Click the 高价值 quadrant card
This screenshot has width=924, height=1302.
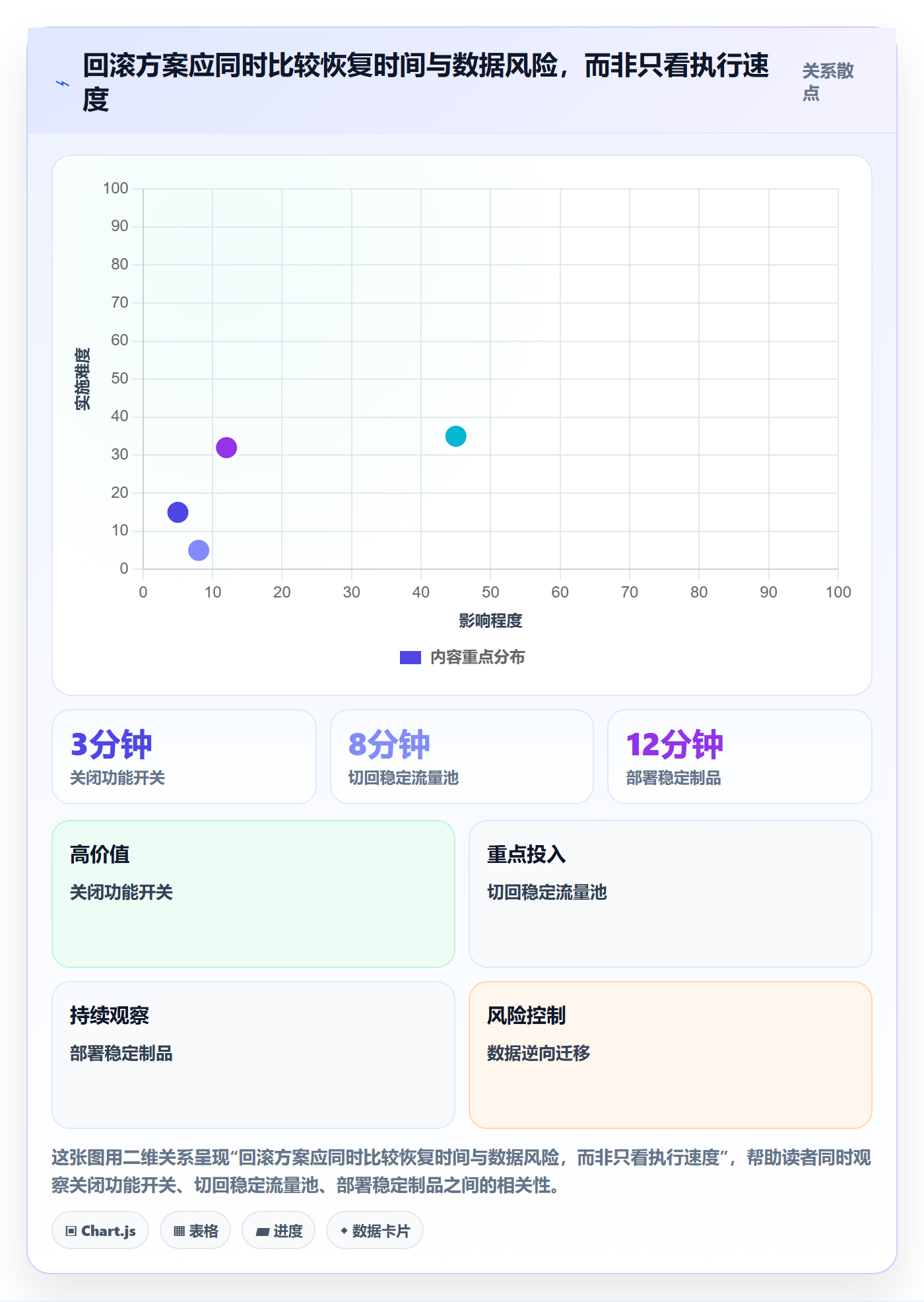click(x=253, y=894)
